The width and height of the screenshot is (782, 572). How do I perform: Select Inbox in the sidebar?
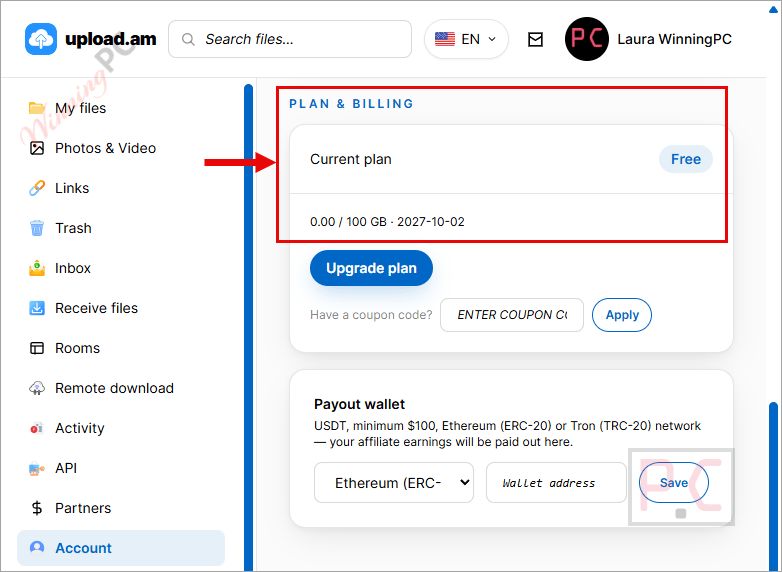[x=73, y=268]
